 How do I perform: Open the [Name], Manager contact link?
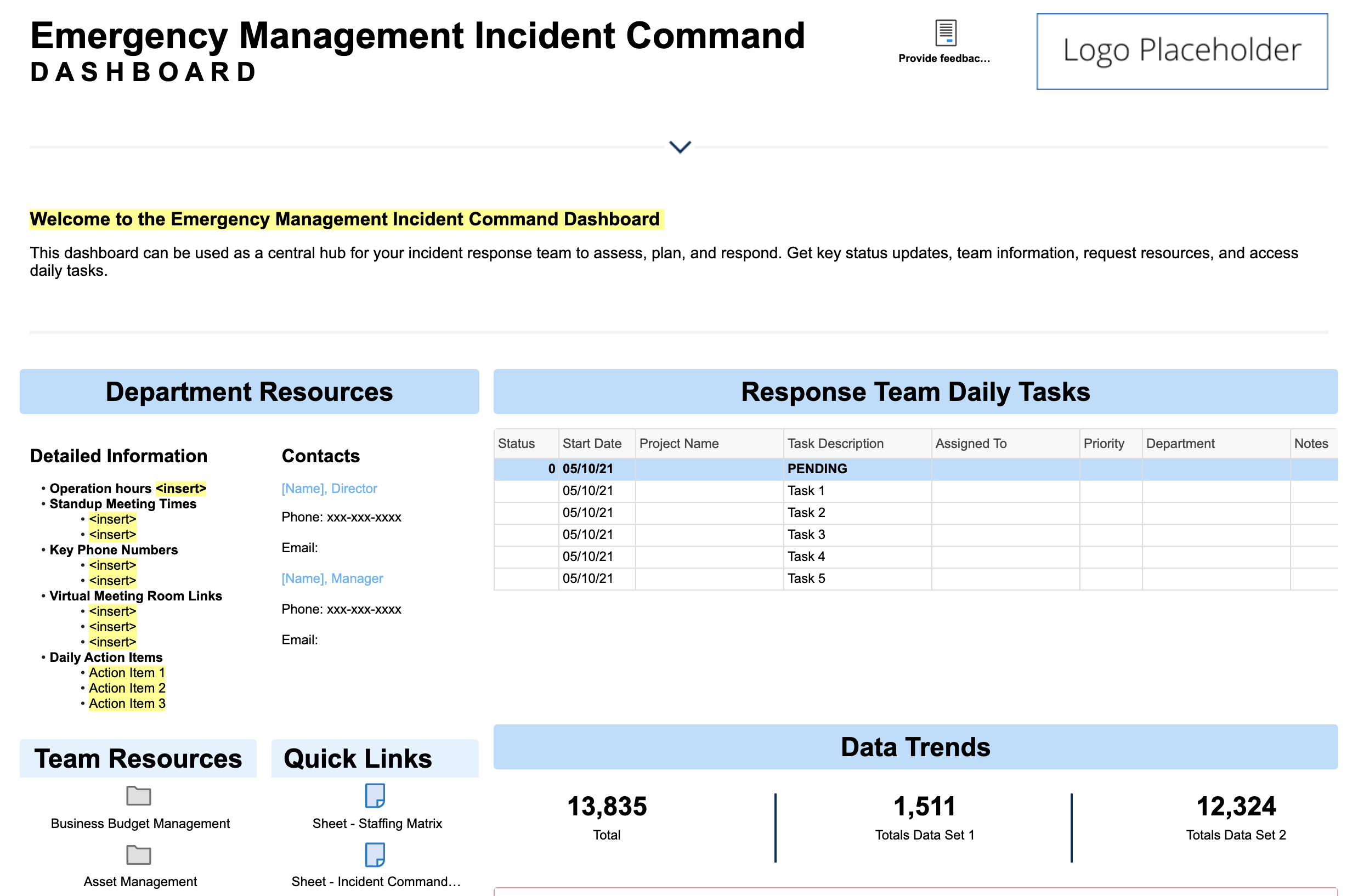coord(331,579)
